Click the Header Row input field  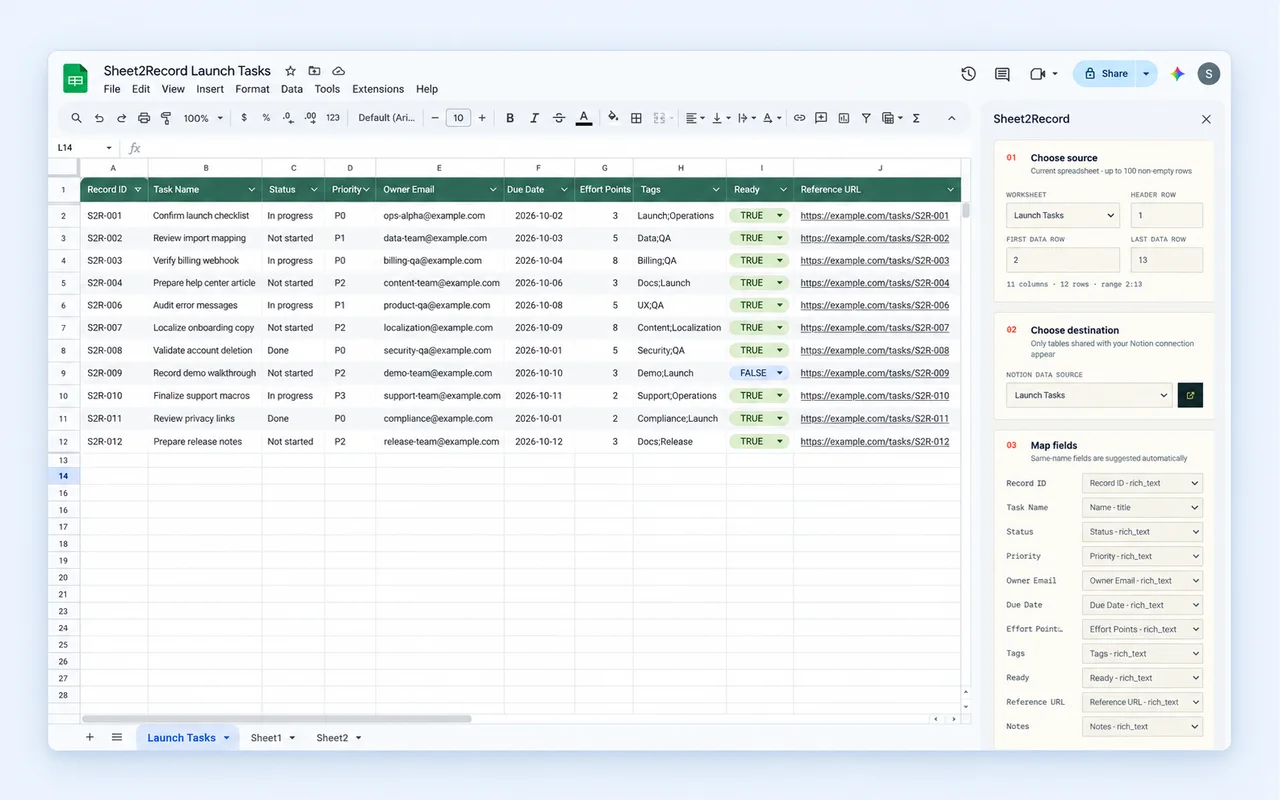[1166, 215]
